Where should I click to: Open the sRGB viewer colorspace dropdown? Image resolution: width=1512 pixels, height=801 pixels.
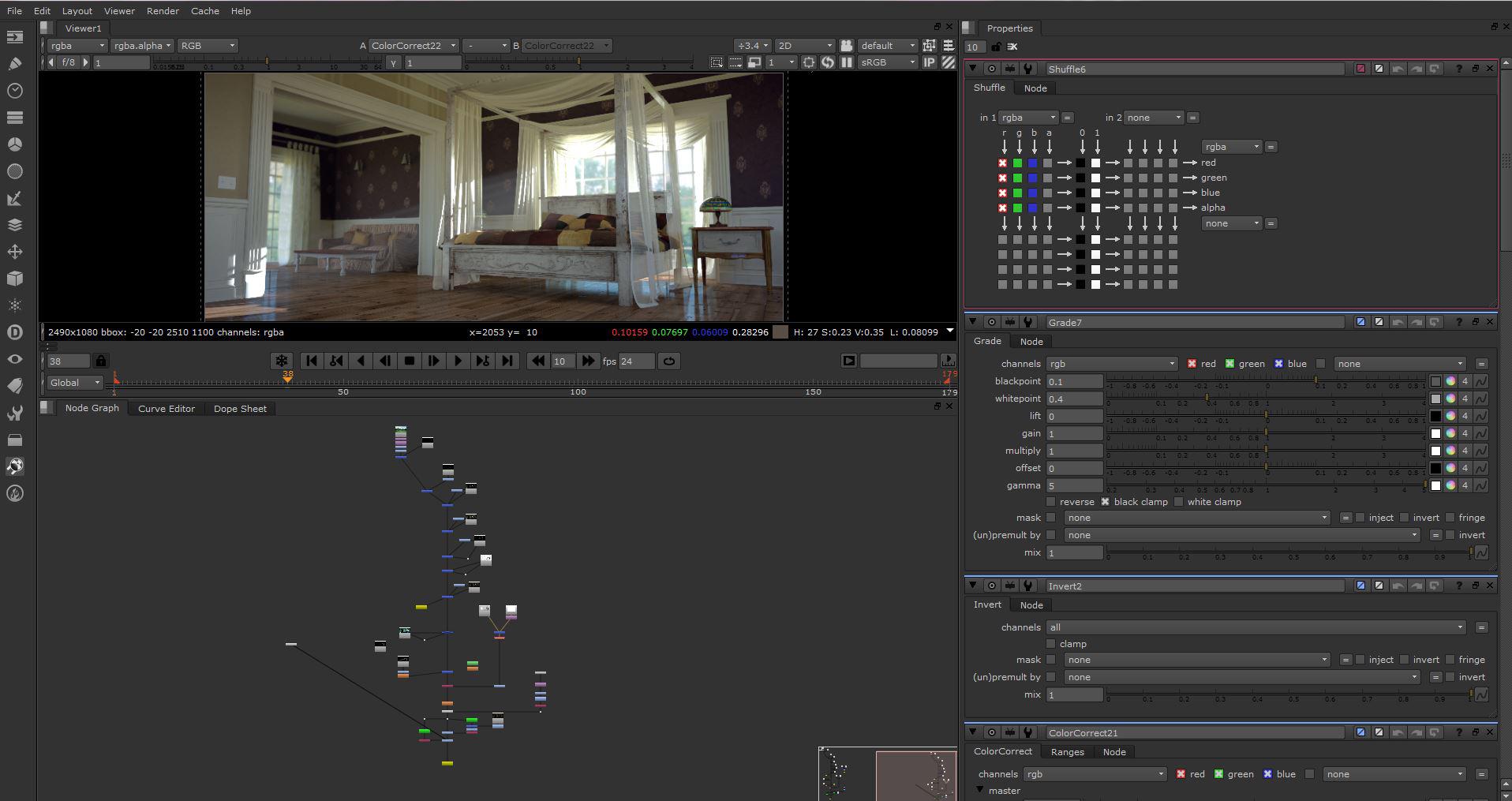887,62
